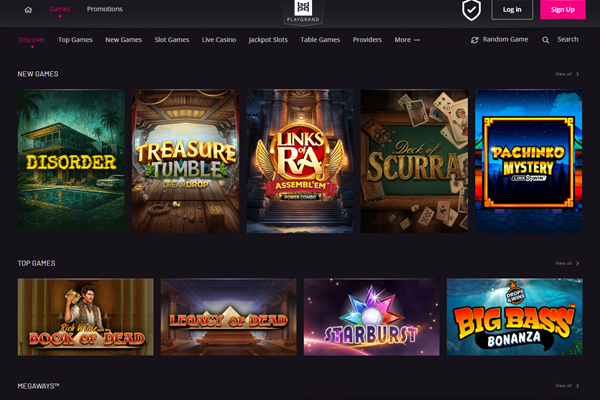
Task: Open Links of Ra Assembl'Em game
Action: (x=300, y=161)
